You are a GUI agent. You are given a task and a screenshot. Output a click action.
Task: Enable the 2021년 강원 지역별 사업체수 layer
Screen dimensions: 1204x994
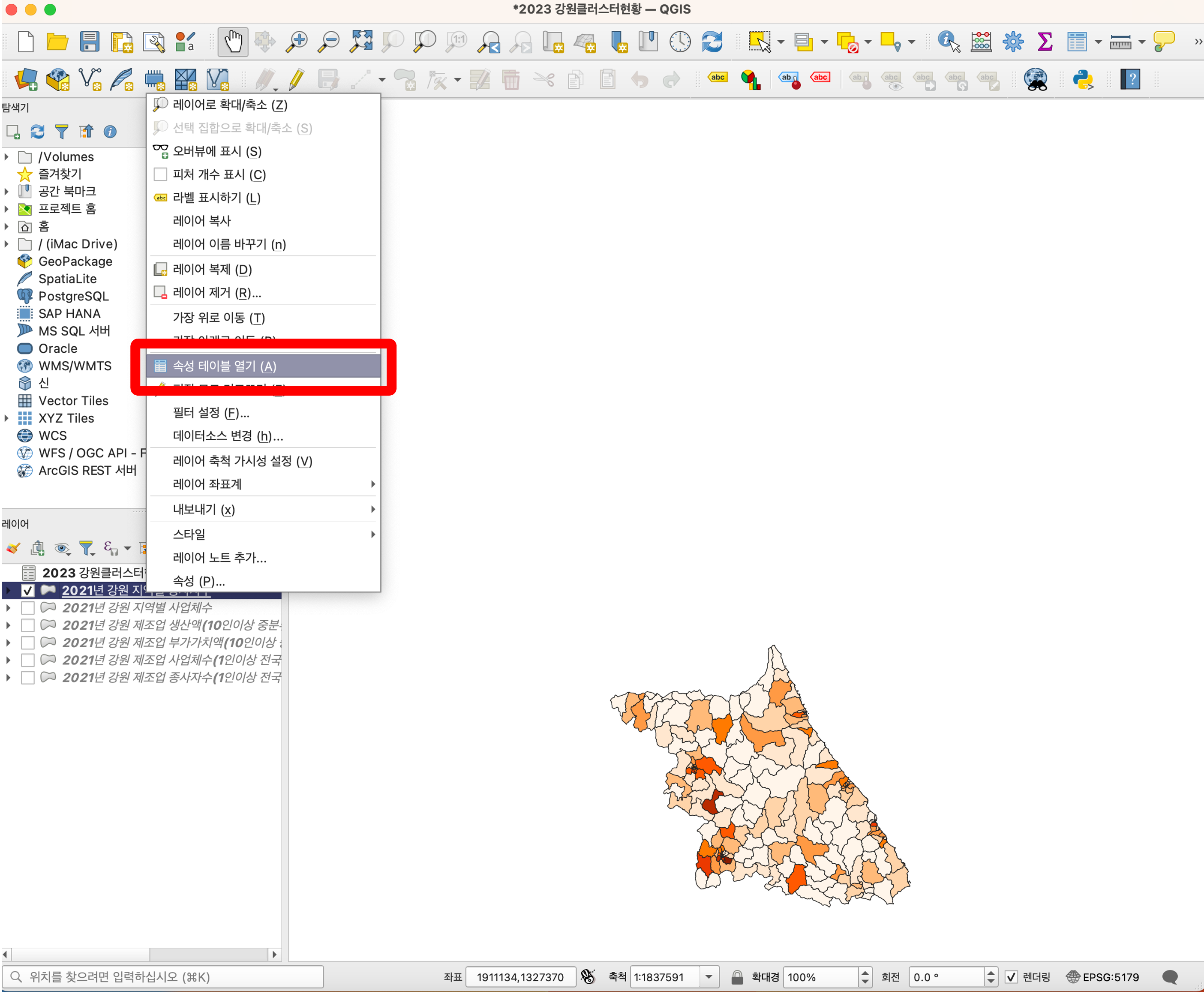pyautogui.click(x=27, y=607)
